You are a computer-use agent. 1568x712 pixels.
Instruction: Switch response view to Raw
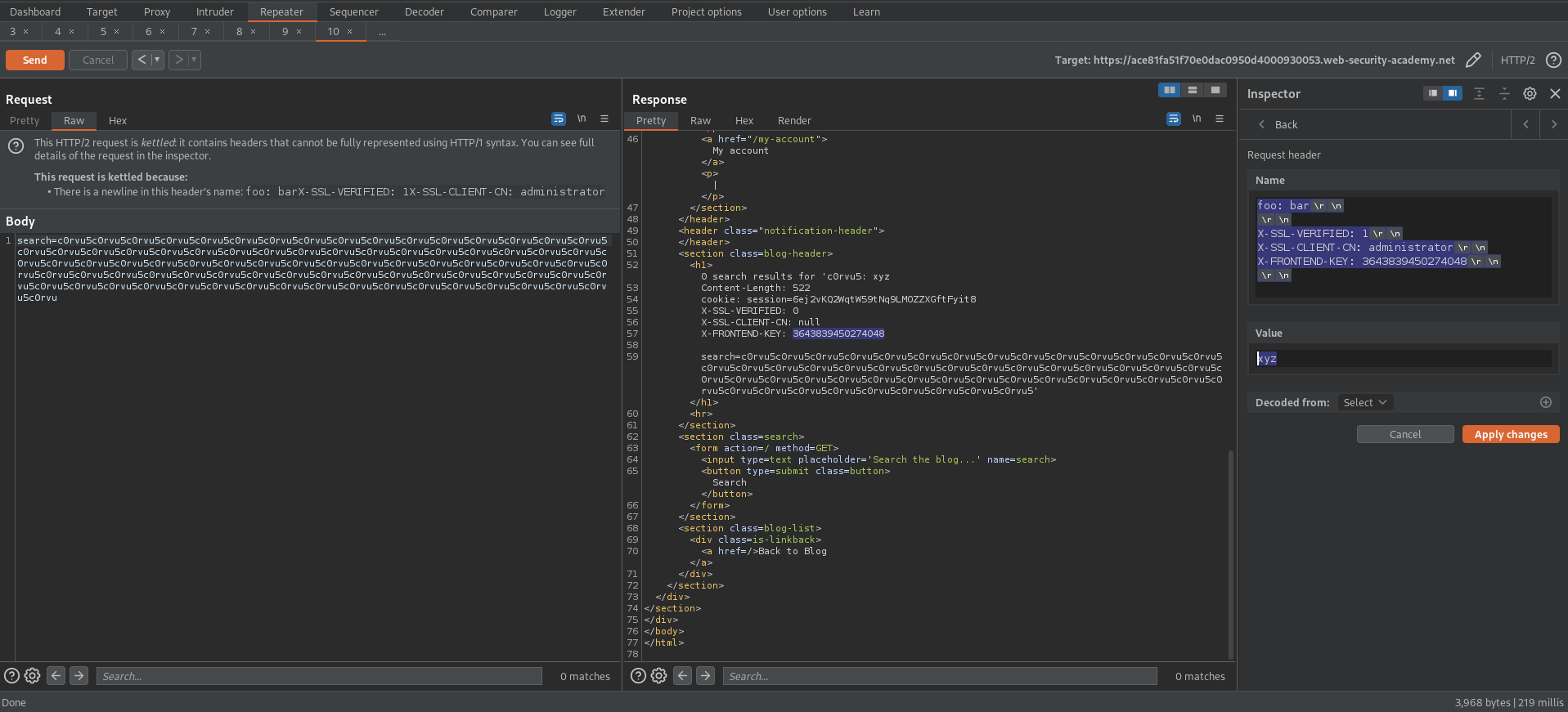click(700, 120)
